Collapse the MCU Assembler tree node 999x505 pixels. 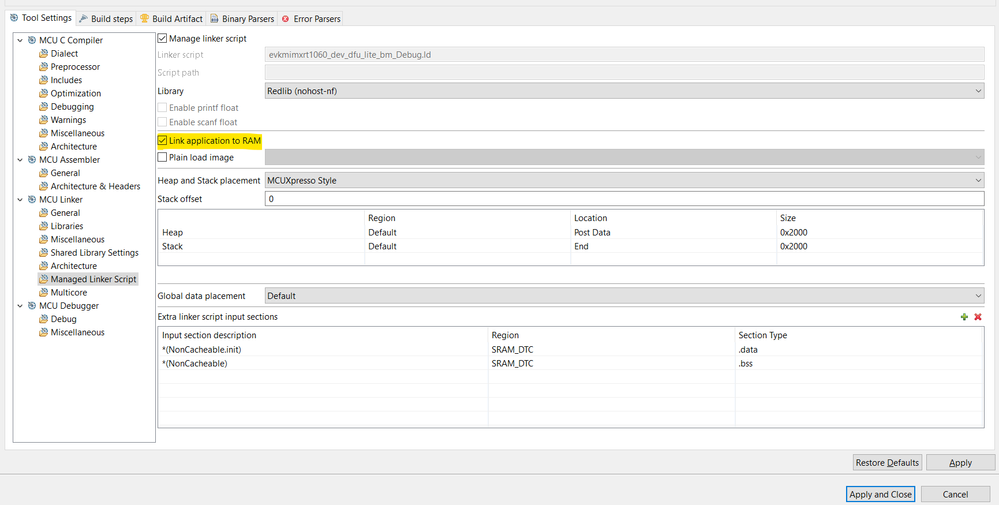pos(20,160)
